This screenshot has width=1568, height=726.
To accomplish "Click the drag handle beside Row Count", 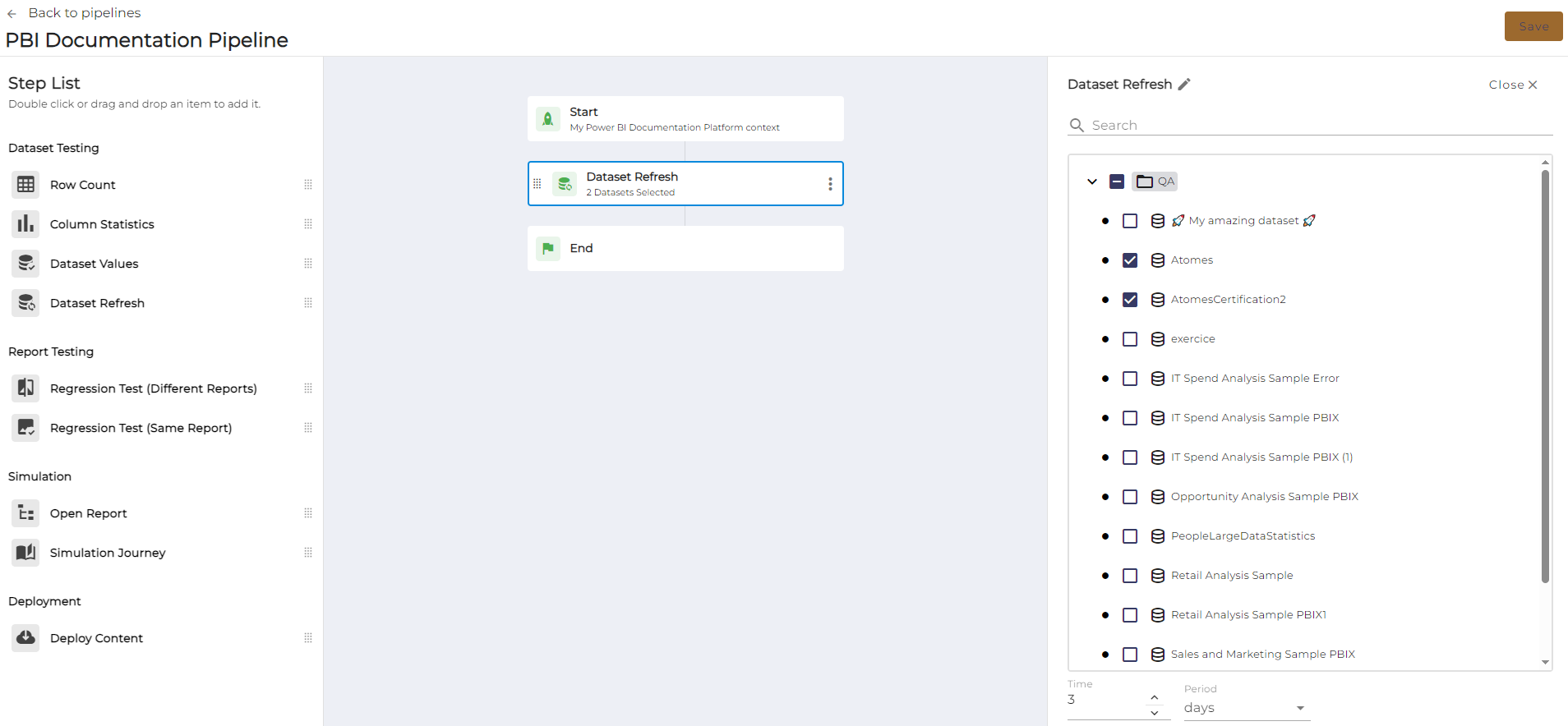I will [x=308, y=185].
